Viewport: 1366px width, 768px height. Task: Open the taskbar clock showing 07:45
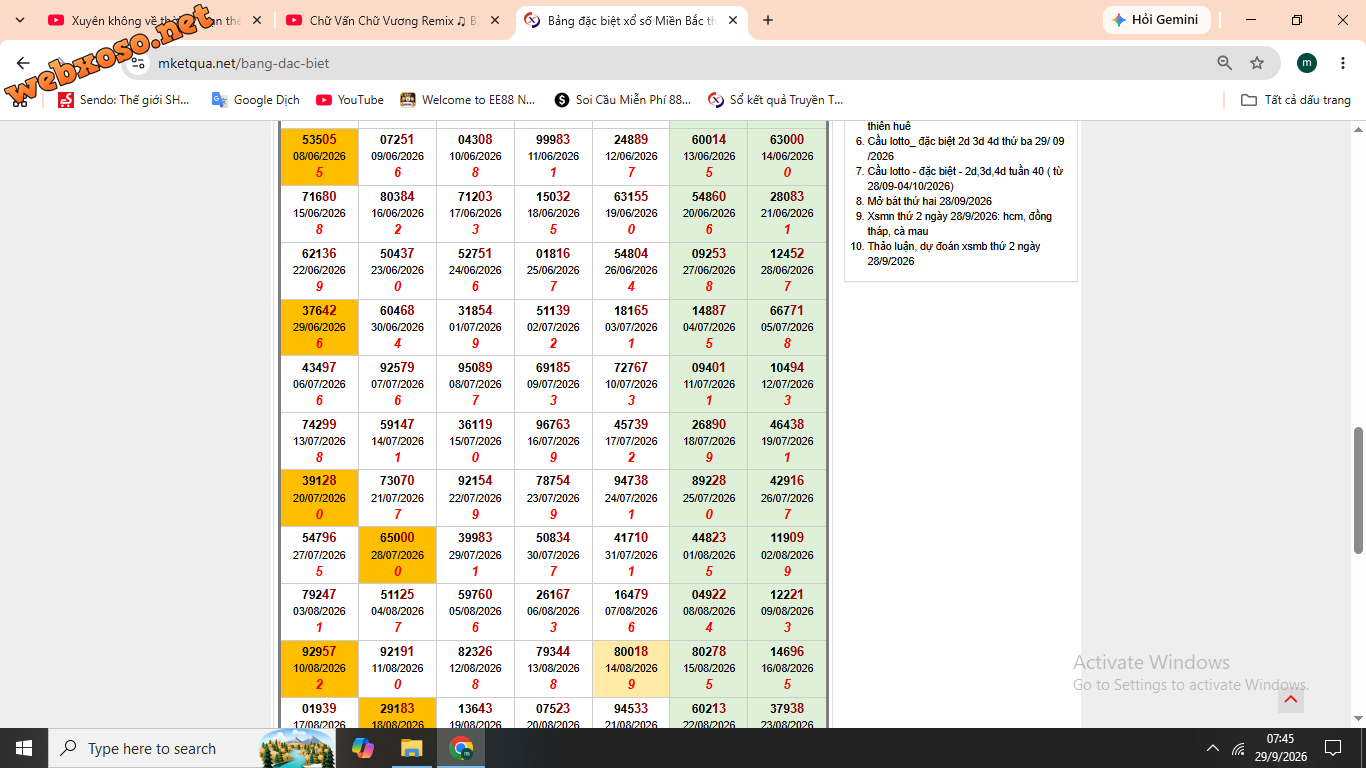click(1280, 748)
